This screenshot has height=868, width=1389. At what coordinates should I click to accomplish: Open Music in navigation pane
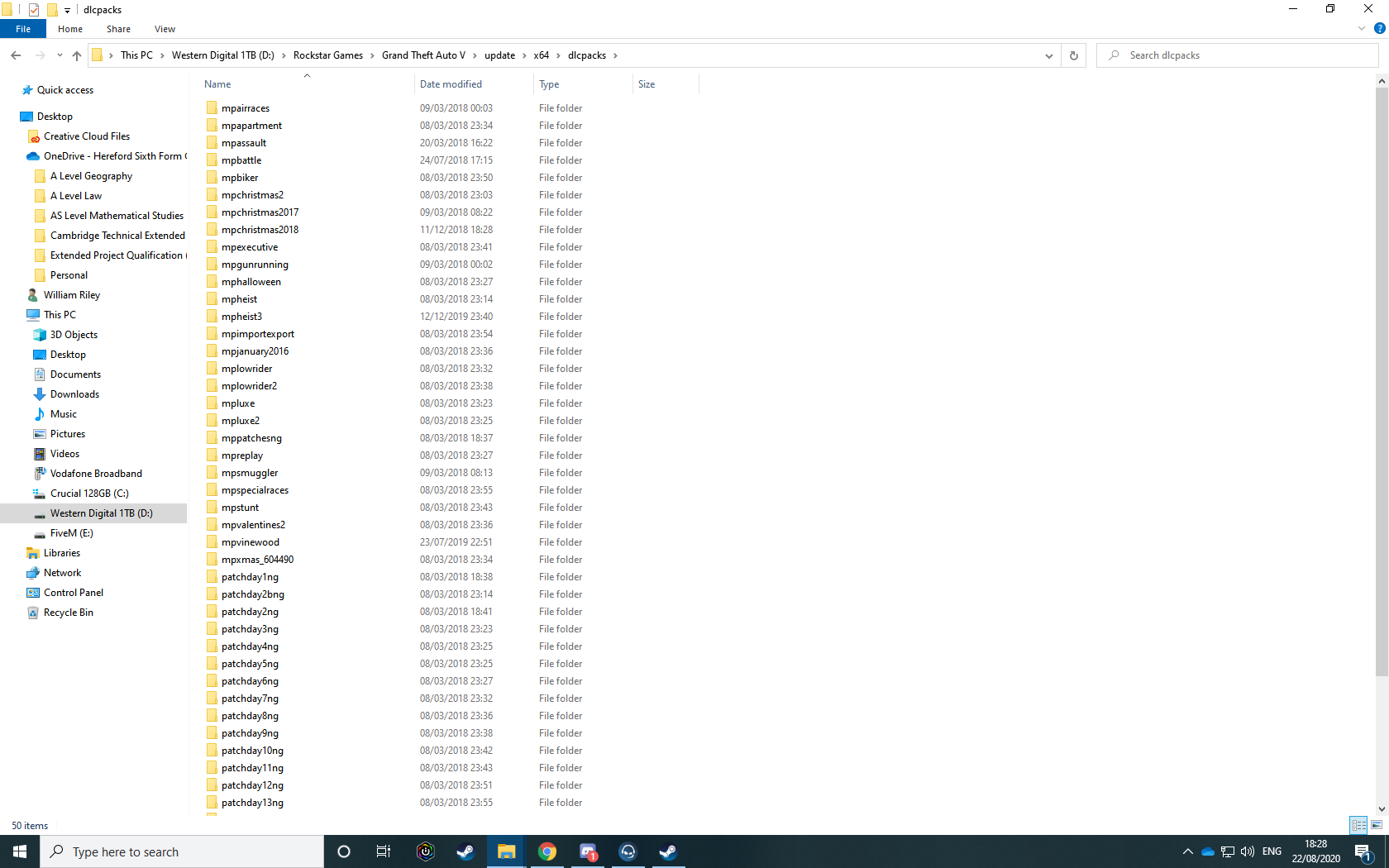pyautogui.click(x=63, y=414)
